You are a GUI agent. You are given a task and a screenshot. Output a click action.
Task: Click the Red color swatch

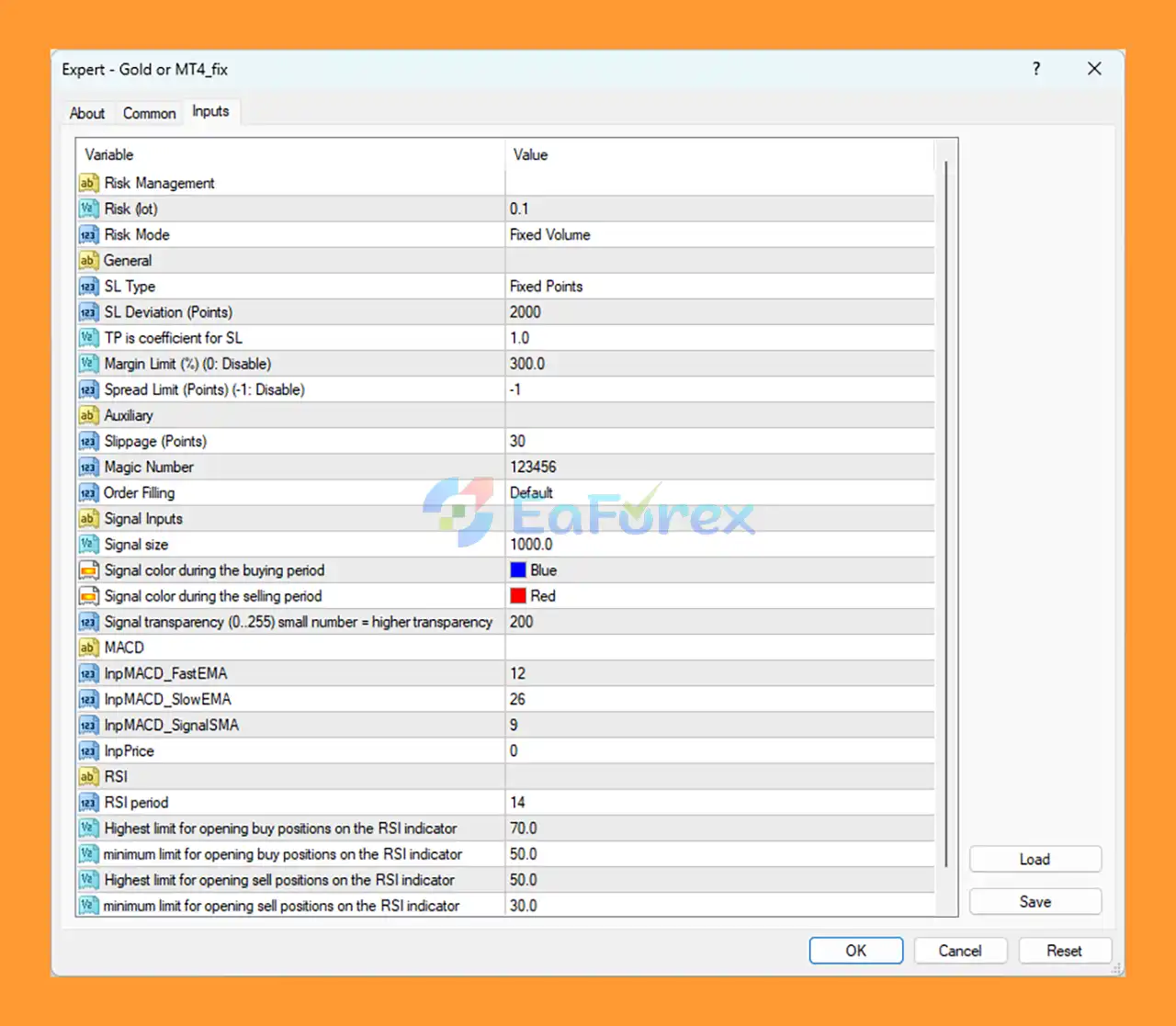point(518,596)
